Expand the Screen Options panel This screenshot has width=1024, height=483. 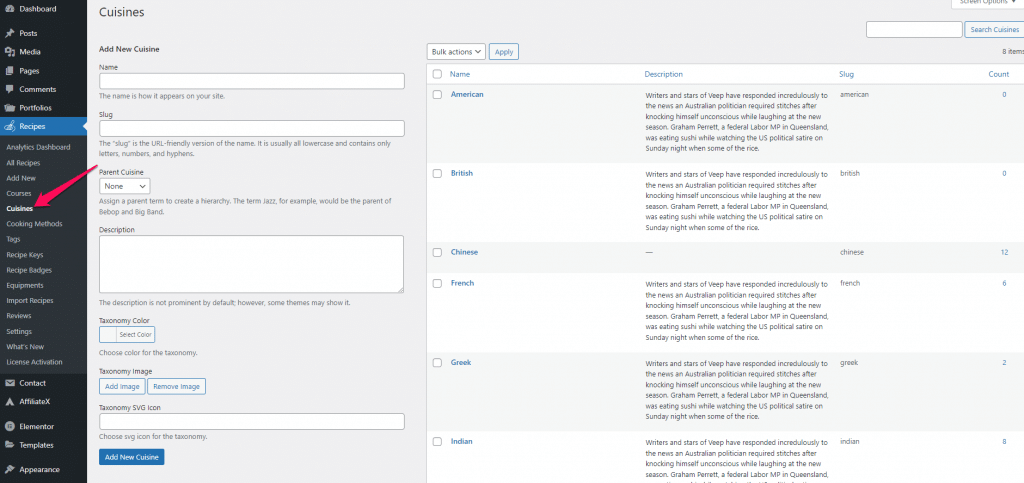(987, 3)
